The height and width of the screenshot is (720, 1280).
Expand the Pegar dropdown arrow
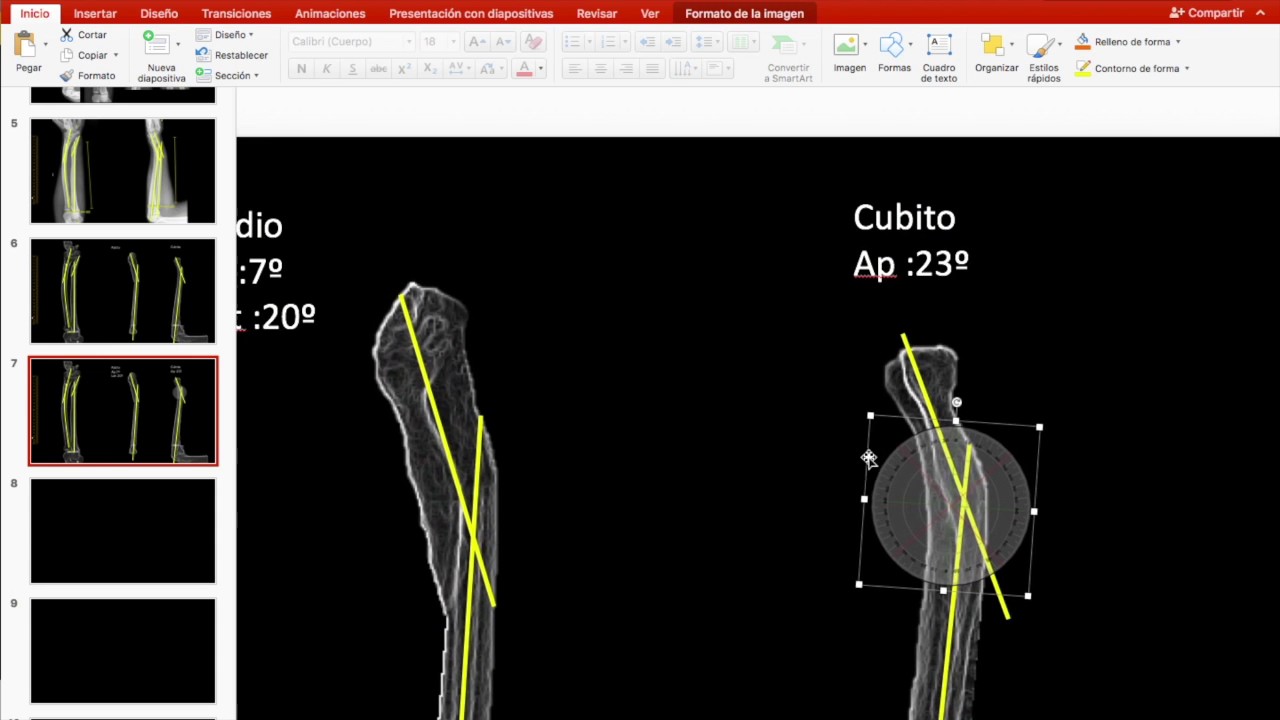45,45
